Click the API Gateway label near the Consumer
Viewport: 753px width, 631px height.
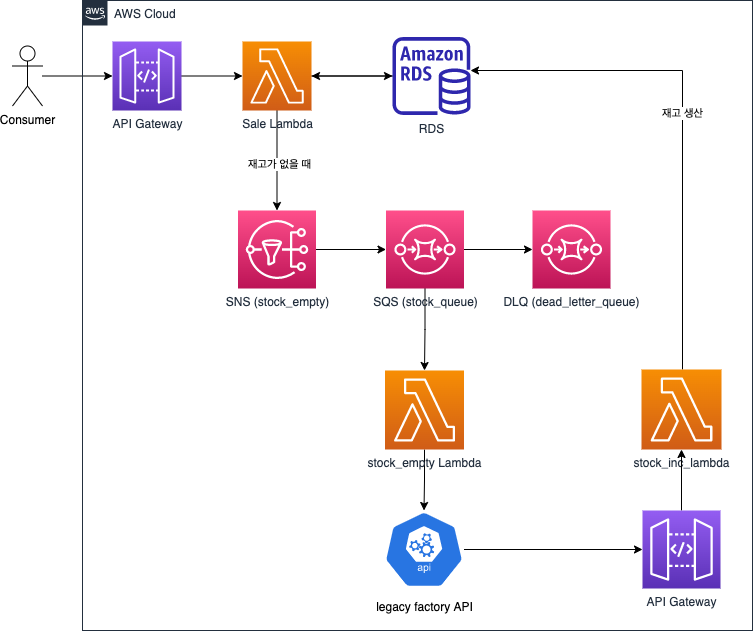pos(147,124)
